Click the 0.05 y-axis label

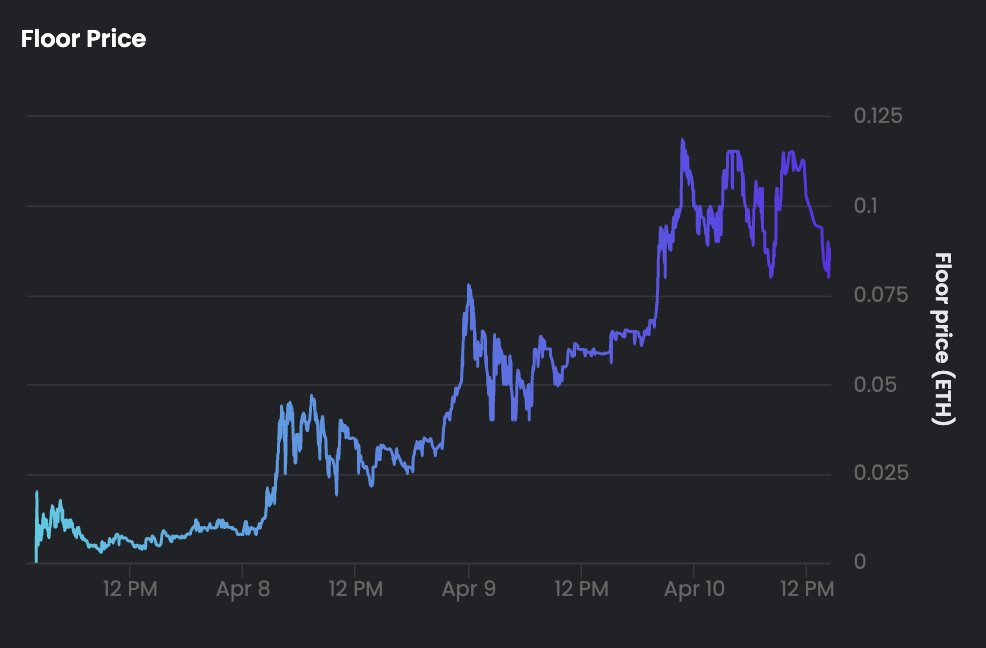click(x=875, y=384)
